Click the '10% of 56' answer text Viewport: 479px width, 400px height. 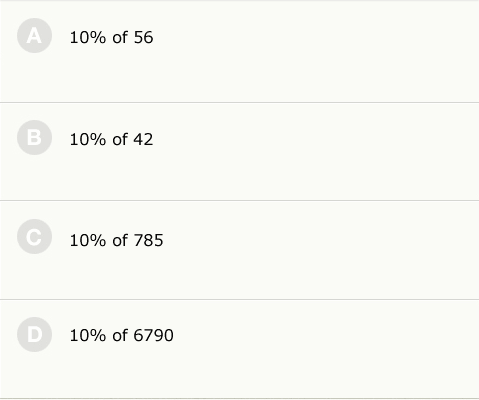pos(111,37)
